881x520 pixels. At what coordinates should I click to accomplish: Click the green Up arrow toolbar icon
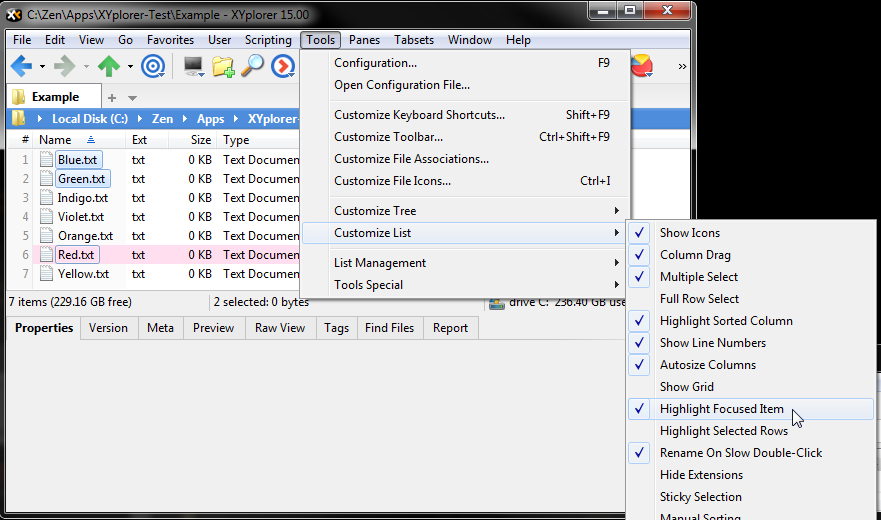[108, 67]
